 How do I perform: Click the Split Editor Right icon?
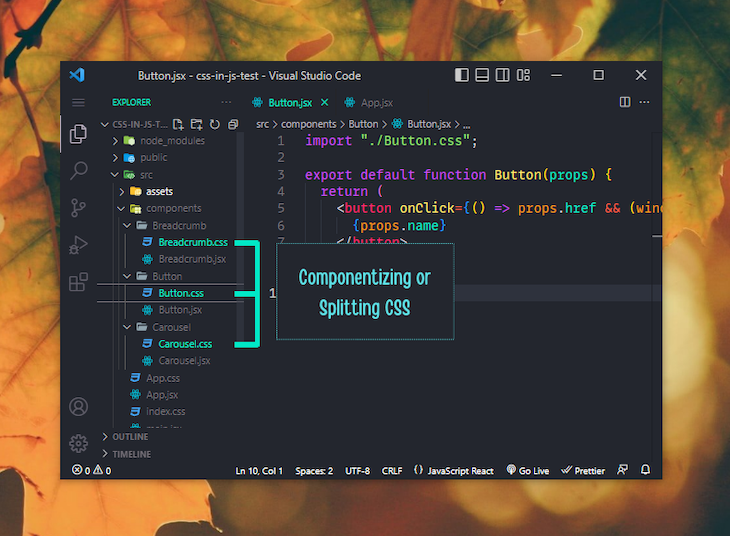pos(625,102)
